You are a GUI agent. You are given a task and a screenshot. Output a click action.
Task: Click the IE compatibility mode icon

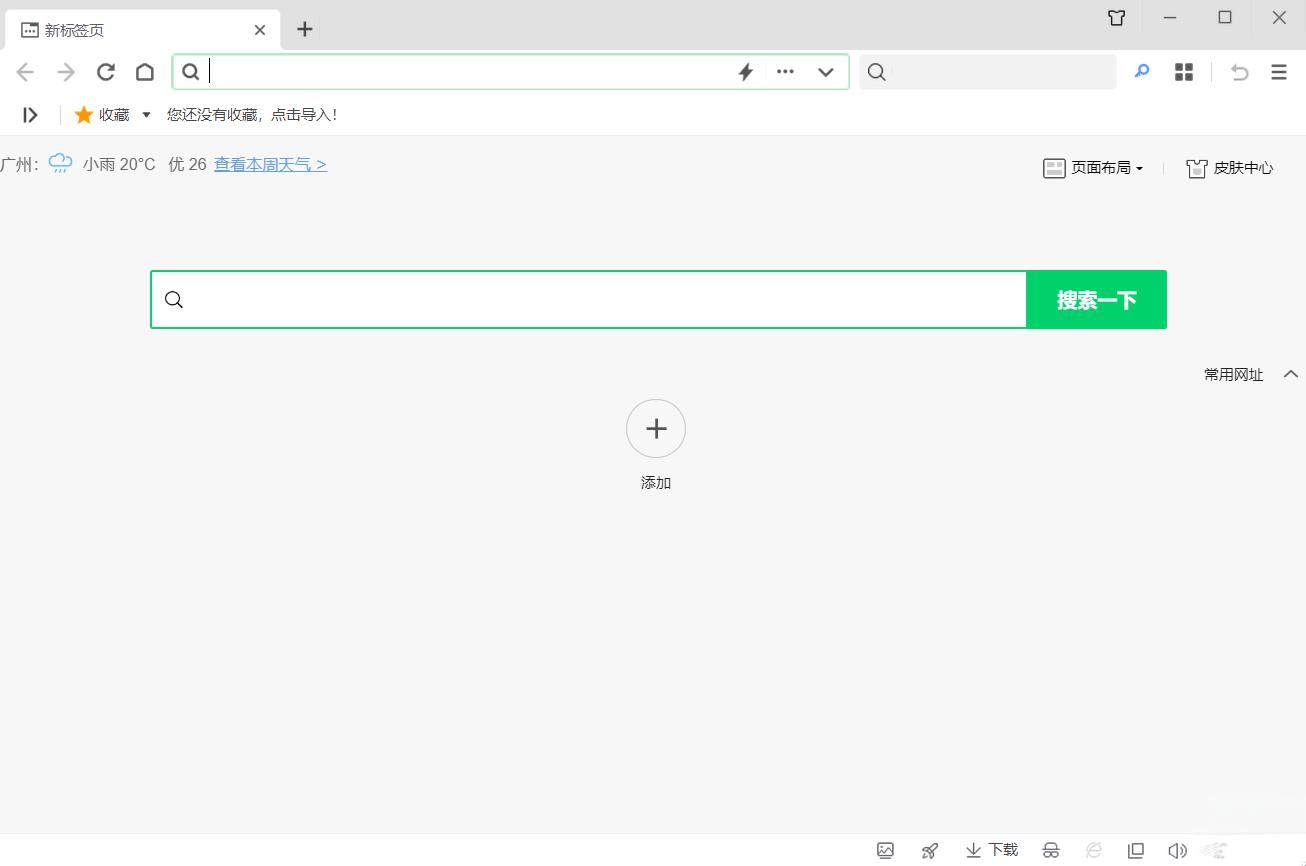point(1094,850)
